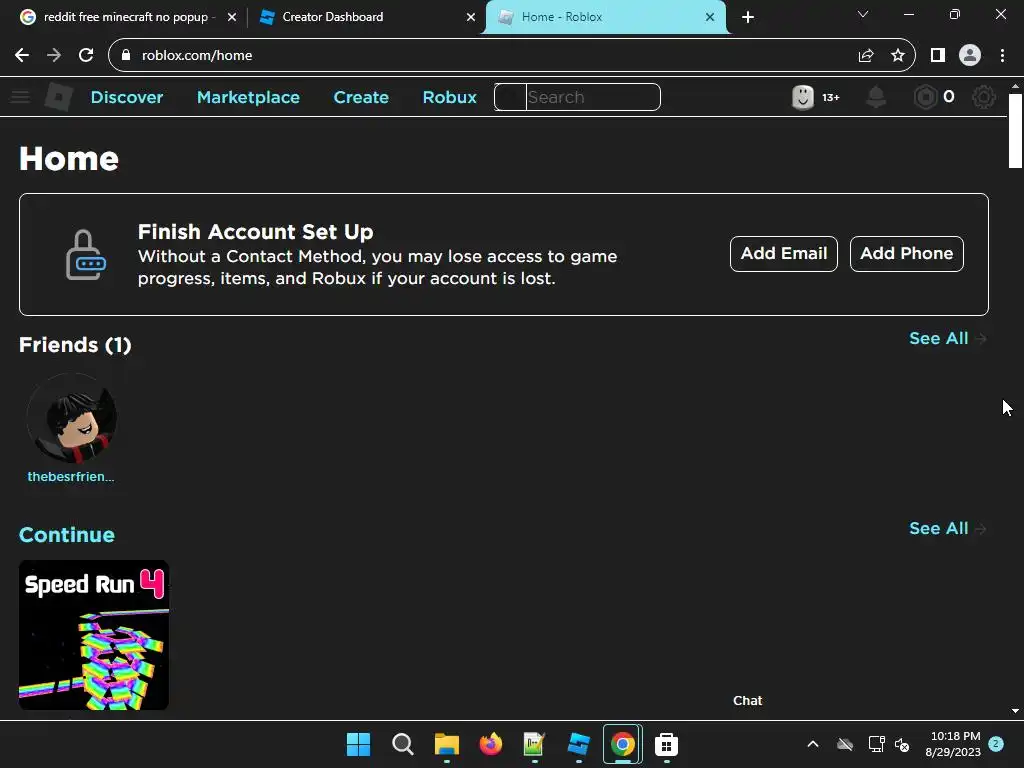
Task: Open the Continue section heading link
Action: 67,535
